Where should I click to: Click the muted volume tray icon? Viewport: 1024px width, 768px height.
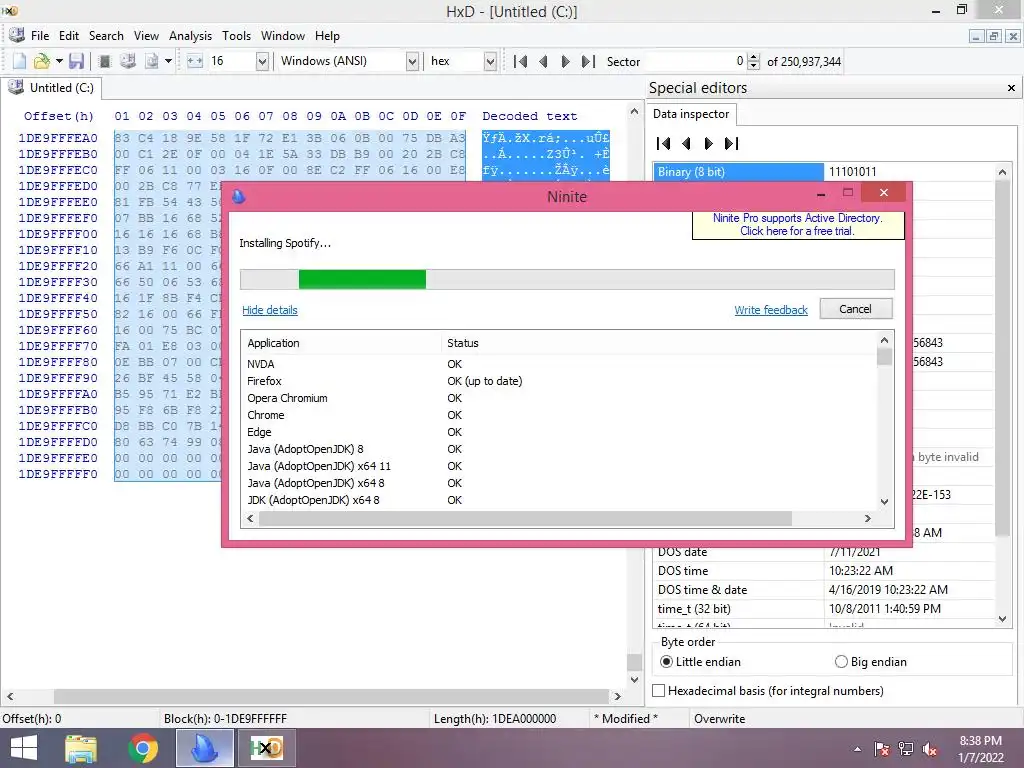click(930, 749)
